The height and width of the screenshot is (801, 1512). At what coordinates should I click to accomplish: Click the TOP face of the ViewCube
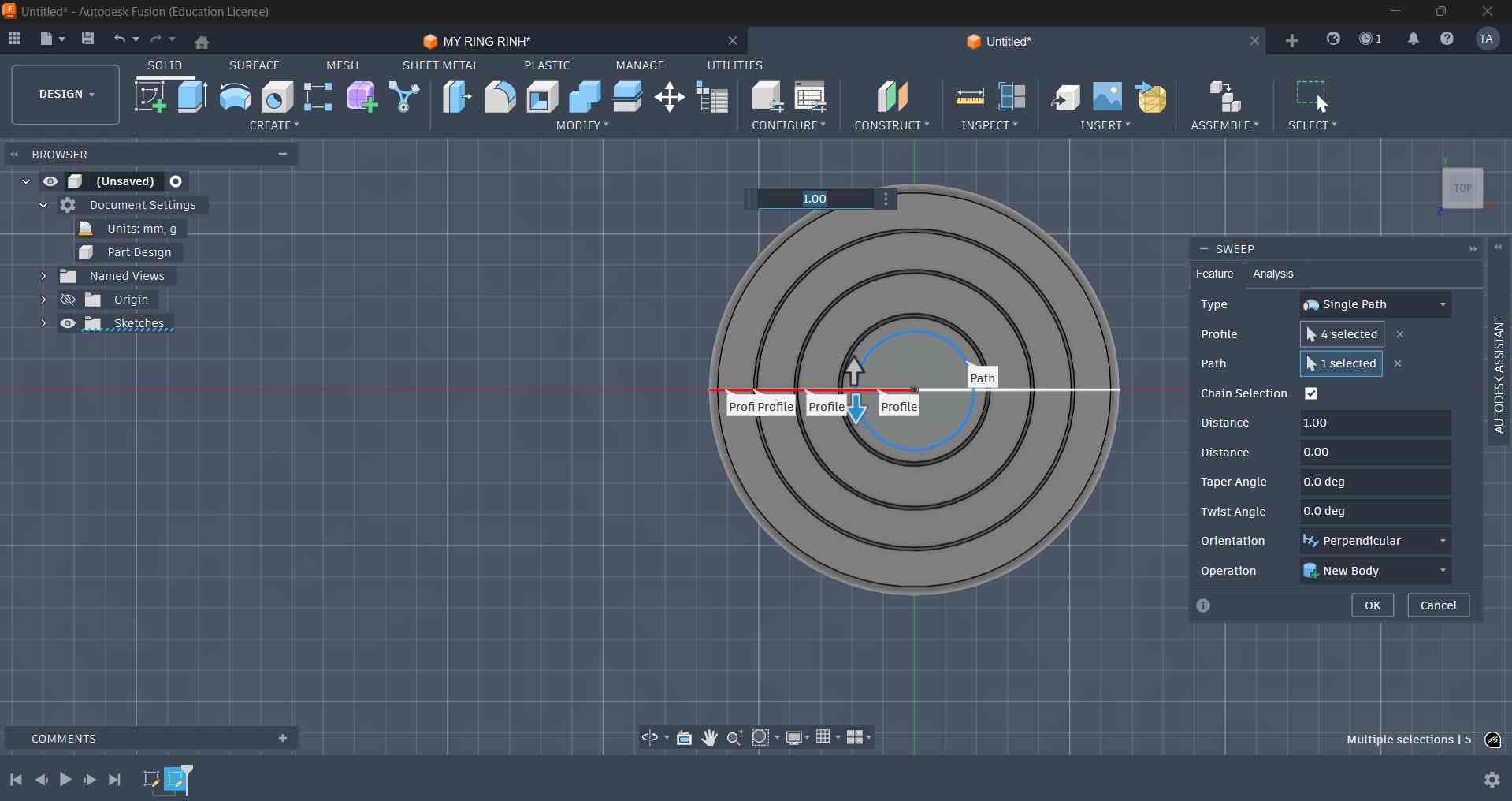click(x=1462, y=188)
